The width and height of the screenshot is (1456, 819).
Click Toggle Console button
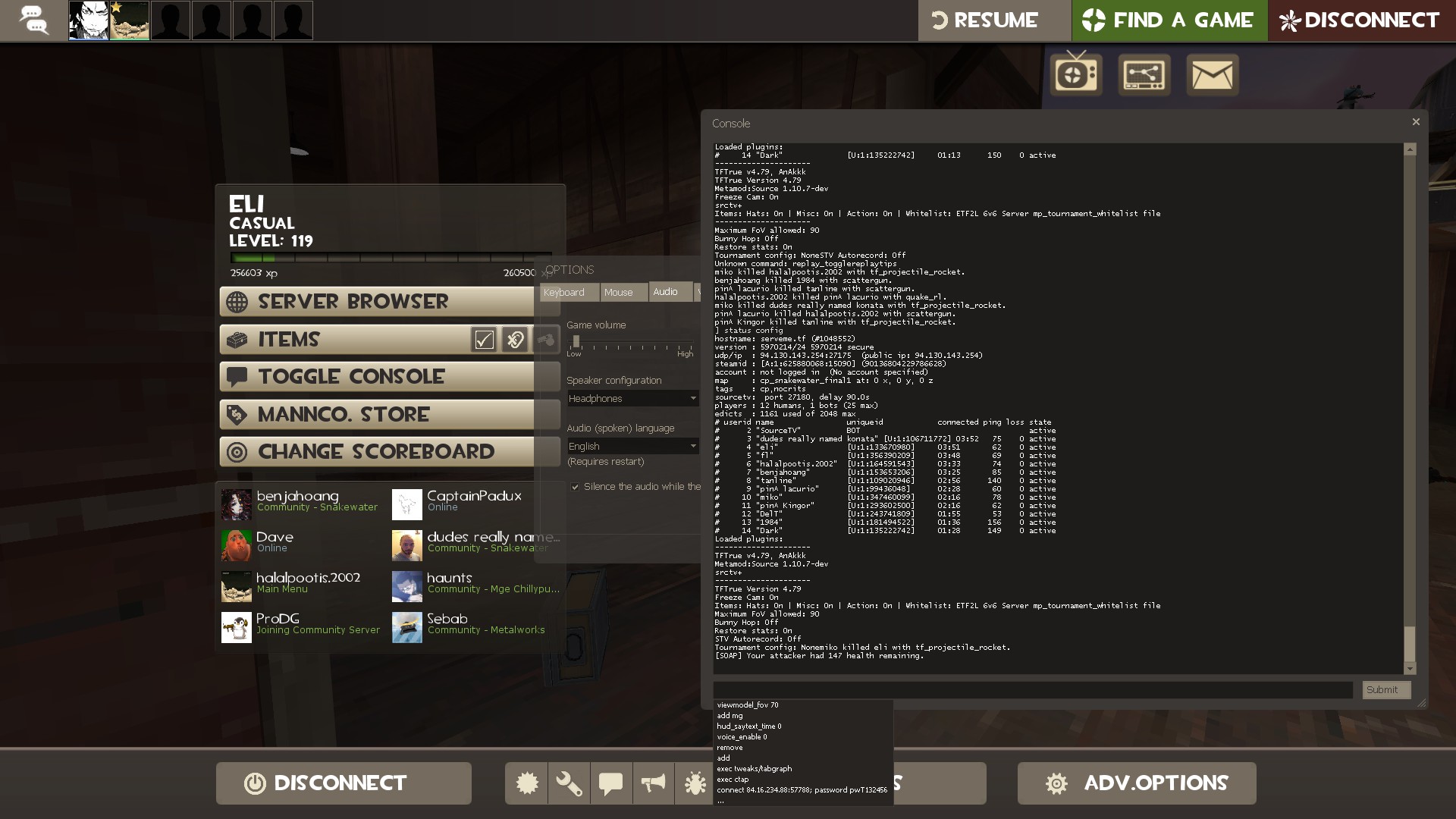point(390,377)
